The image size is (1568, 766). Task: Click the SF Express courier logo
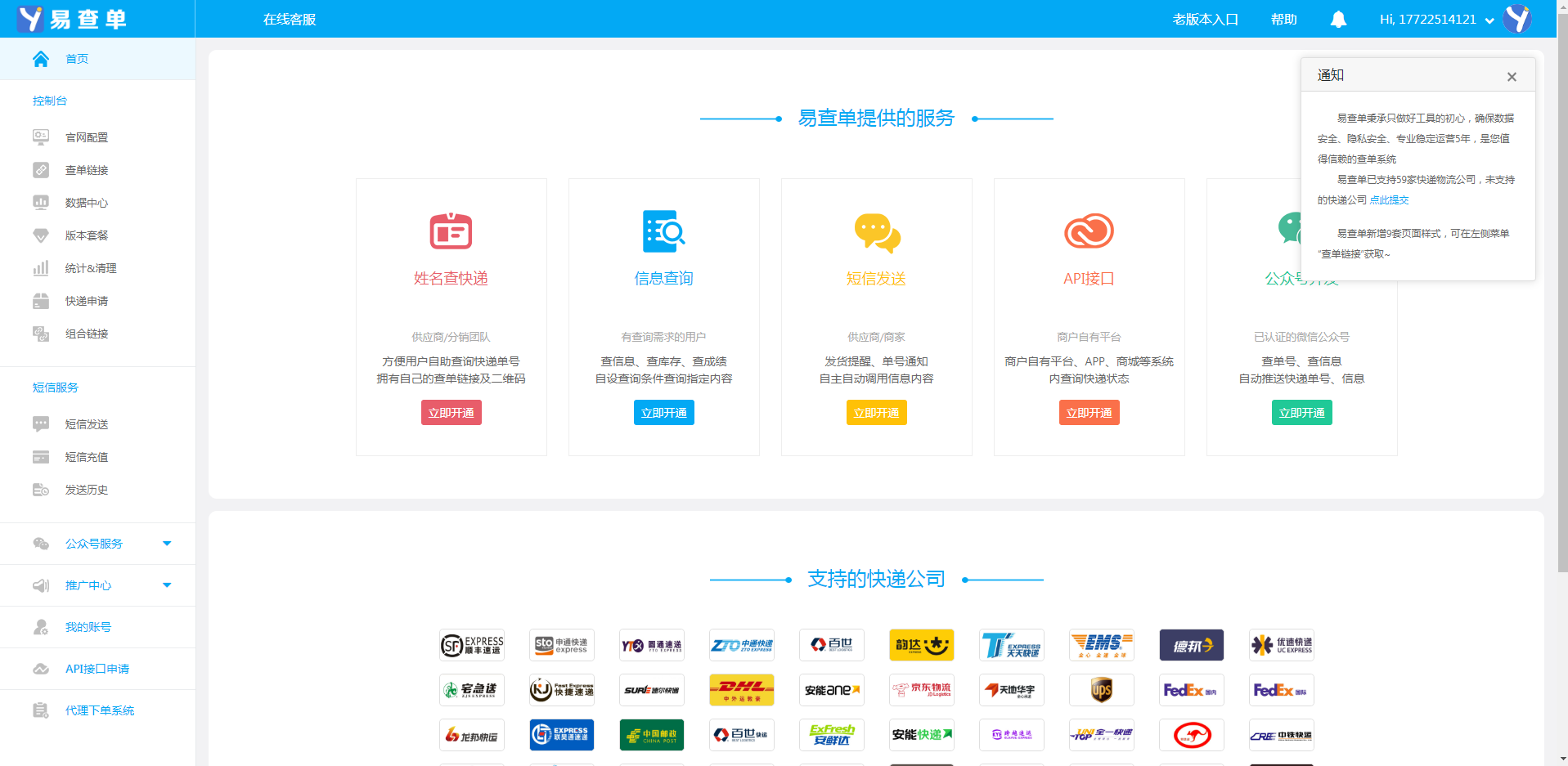click(x=472, y=645)
